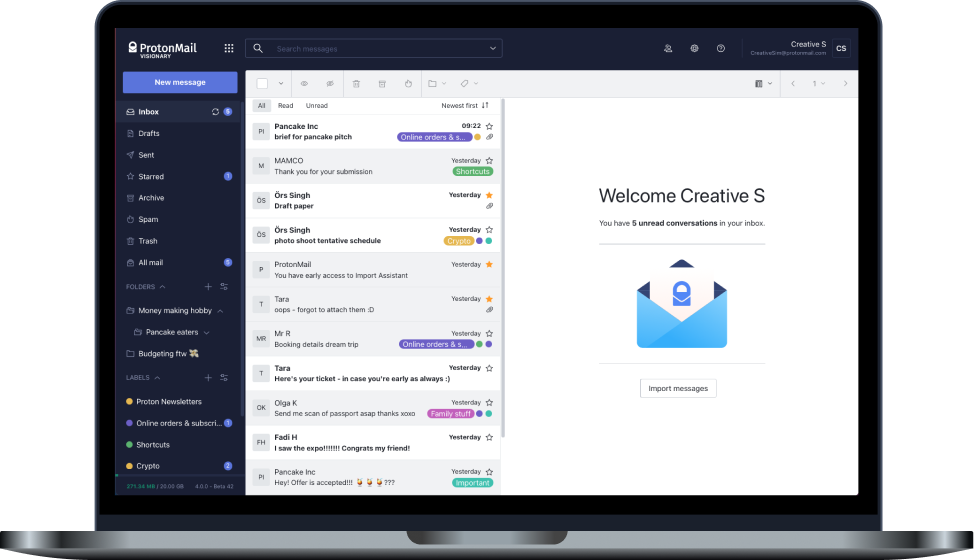Click the trash icon in message toolbar
The width and height of the screenshot is (974, 560).
coord(356,84)
